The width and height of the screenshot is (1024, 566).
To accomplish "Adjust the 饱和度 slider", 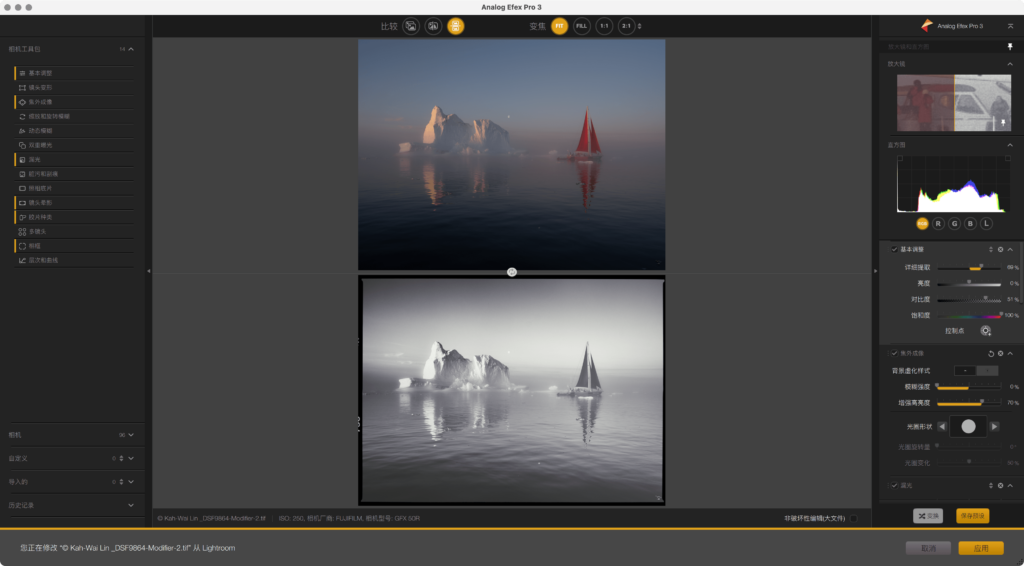I will [968, 315].
